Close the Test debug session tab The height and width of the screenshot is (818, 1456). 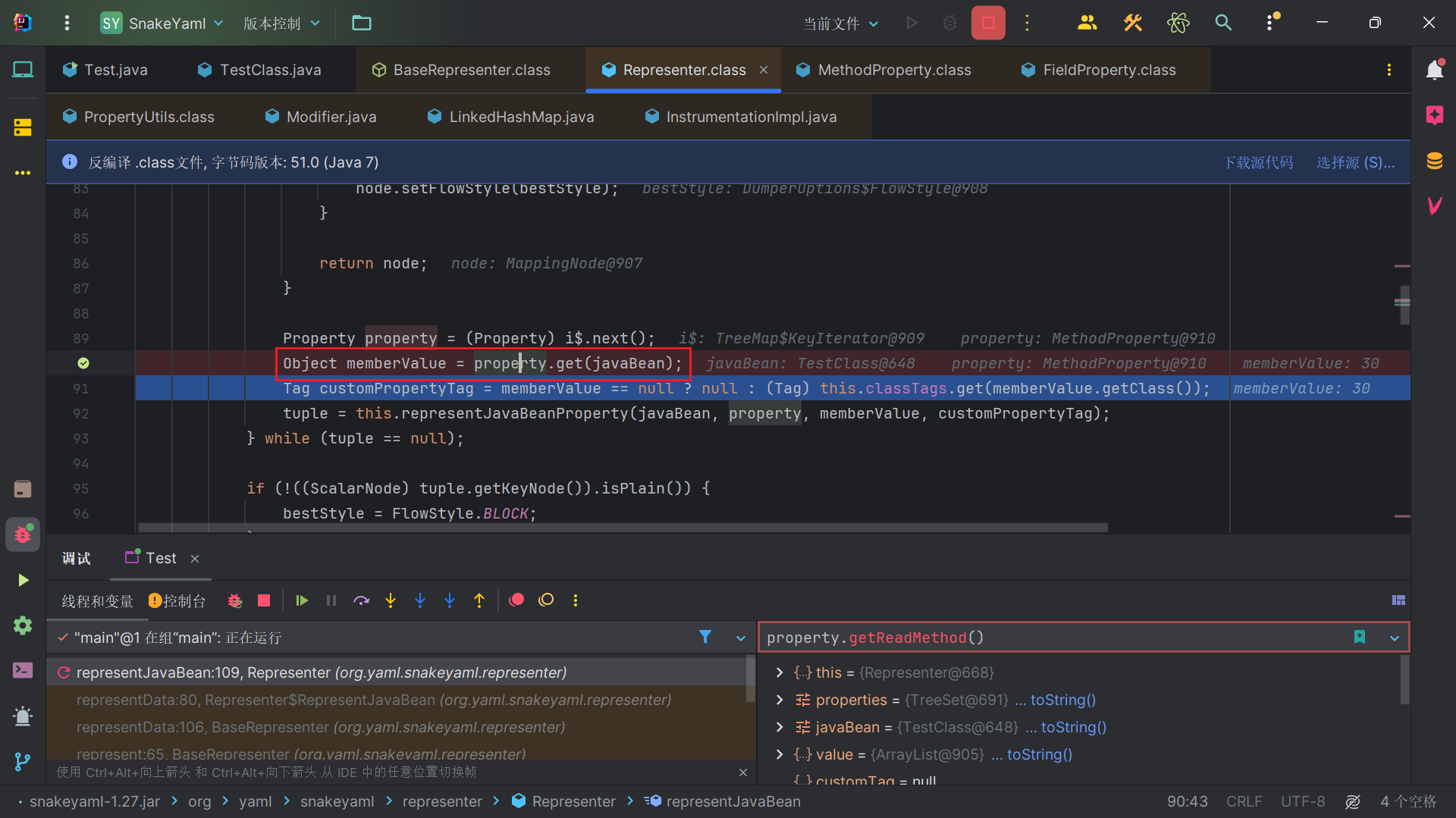195,559
